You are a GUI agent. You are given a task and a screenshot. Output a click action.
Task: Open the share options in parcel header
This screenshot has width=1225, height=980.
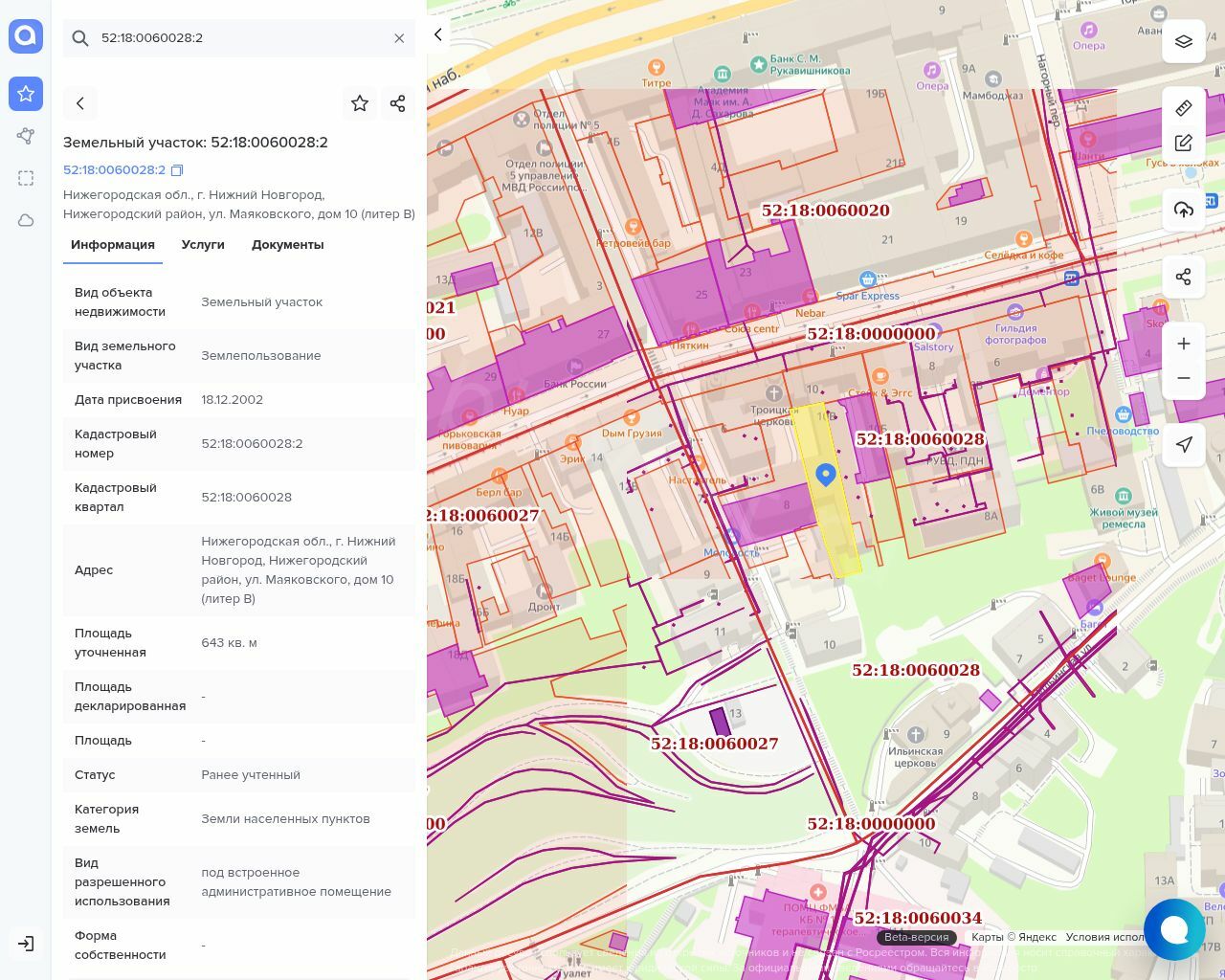point(398,103)
